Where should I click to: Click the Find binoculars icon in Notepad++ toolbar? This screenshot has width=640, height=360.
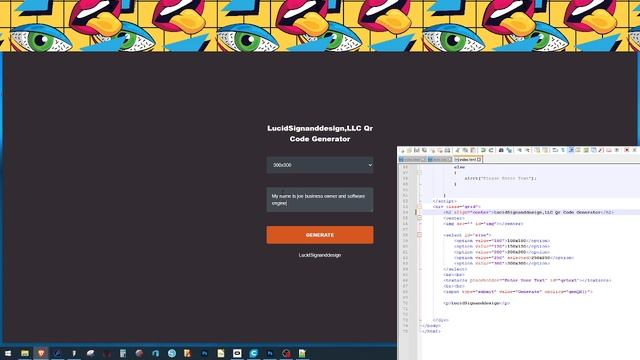pyautogui.click(x=502, y=150)
